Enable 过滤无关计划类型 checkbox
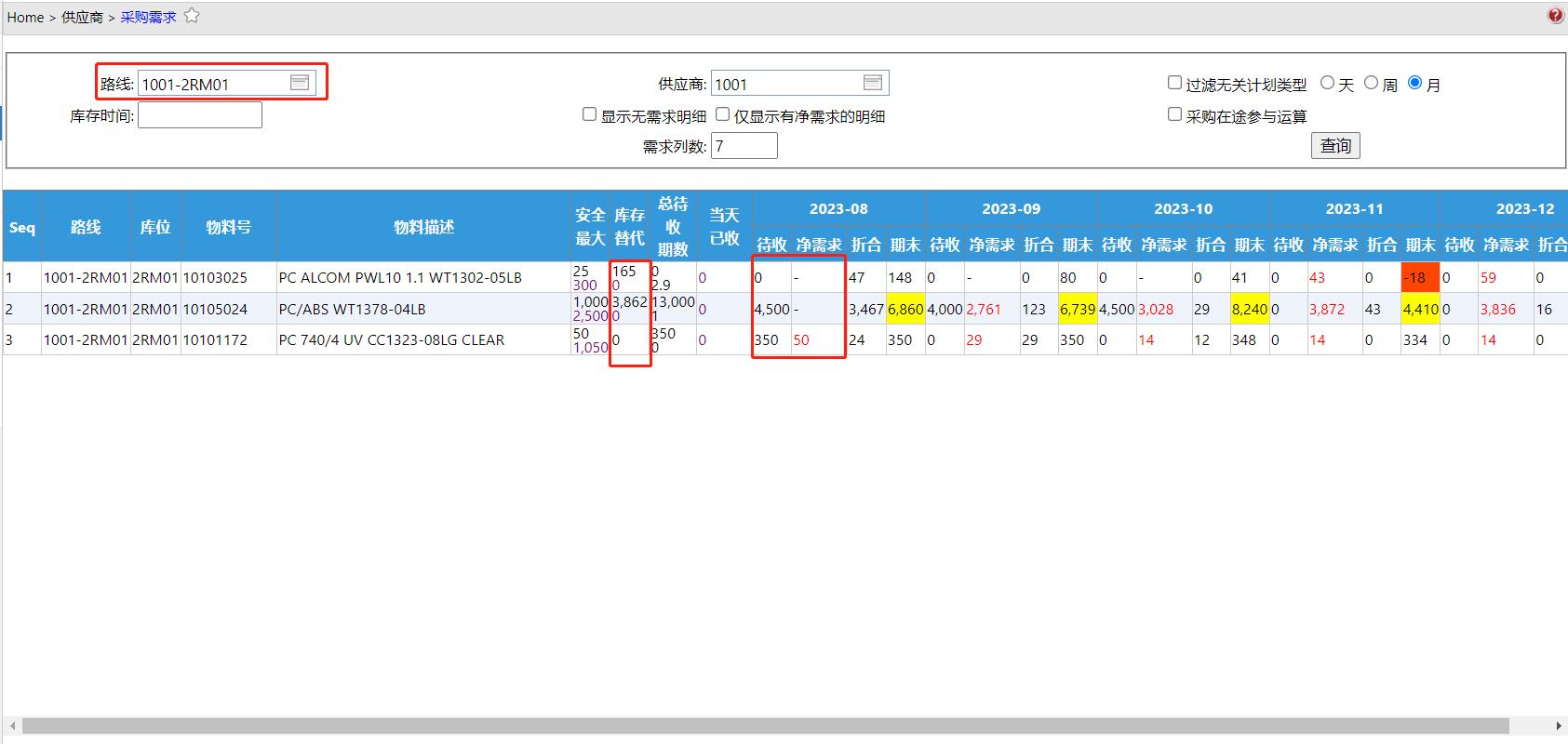Viewport: 1568px width, 744px height. click(x=1174, y=83)
